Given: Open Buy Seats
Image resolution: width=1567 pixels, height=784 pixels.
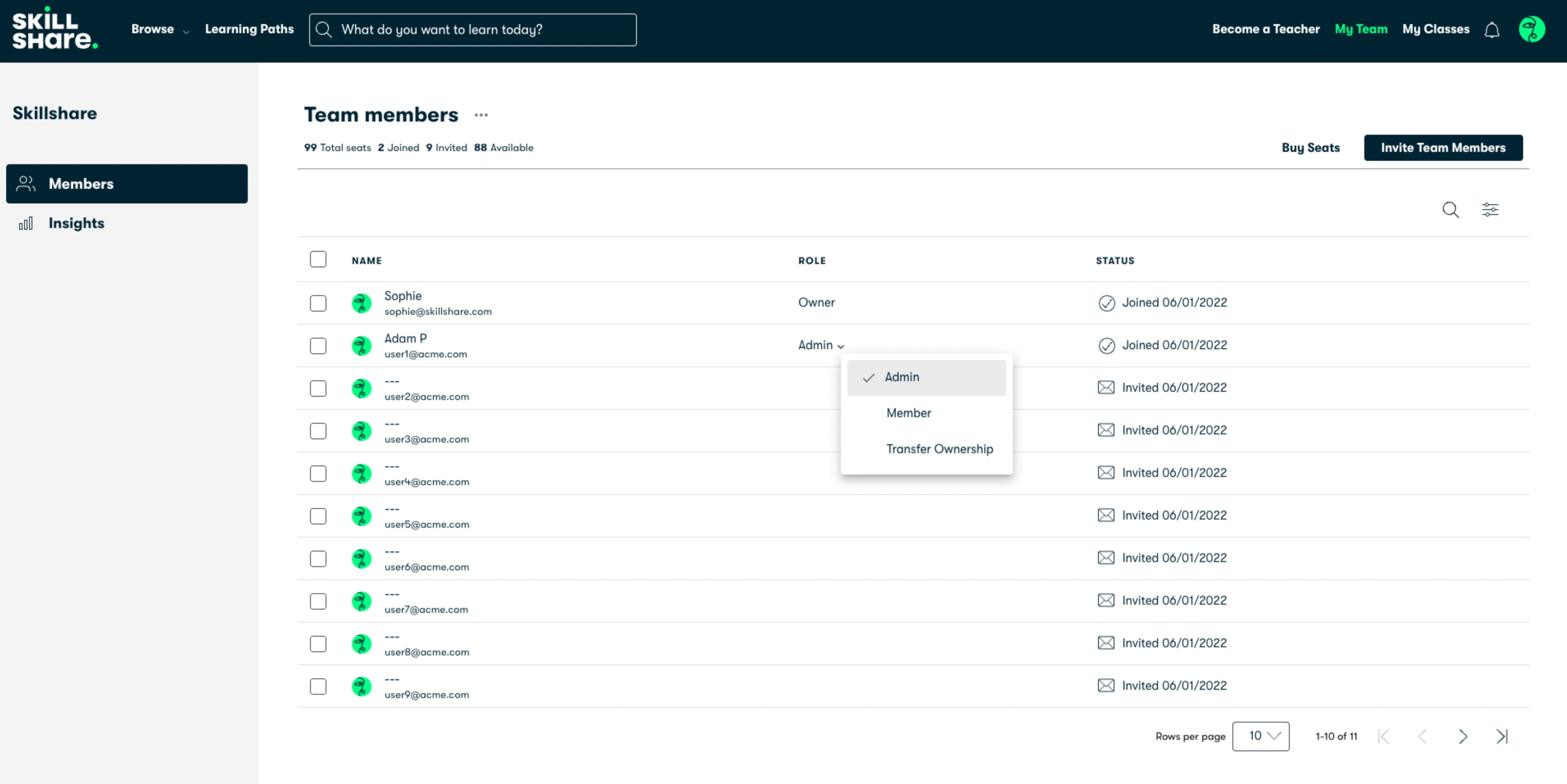Looking at the screenshot, I should tap(1310, 147).
